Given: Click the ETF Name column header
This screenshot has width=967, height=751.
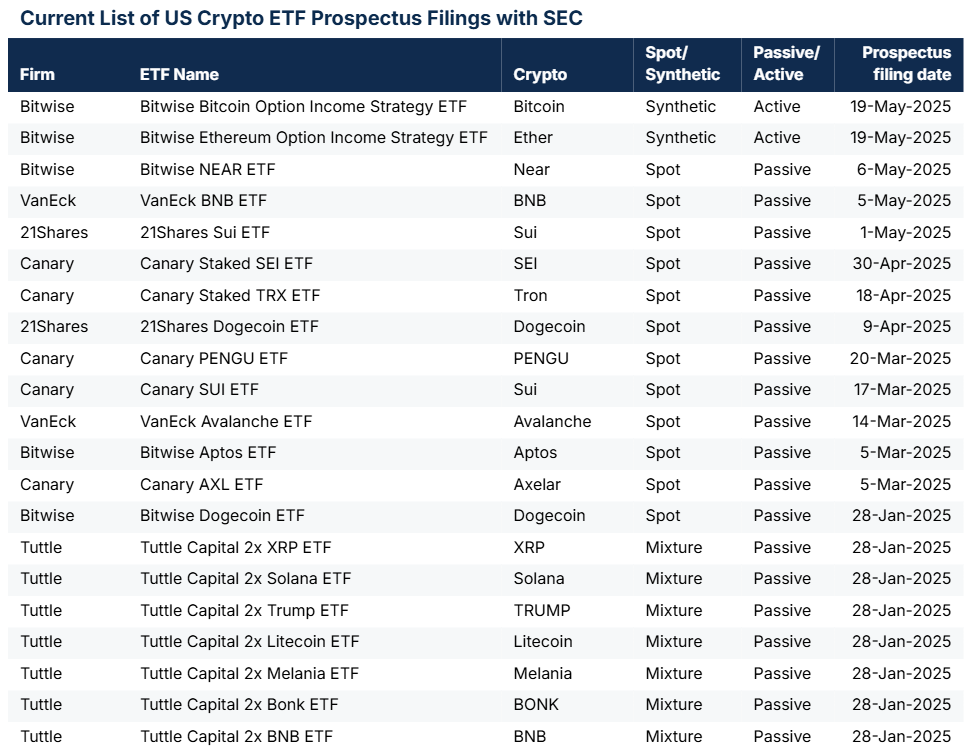Looking at the screenshot, I should click(x=179, y=75).
